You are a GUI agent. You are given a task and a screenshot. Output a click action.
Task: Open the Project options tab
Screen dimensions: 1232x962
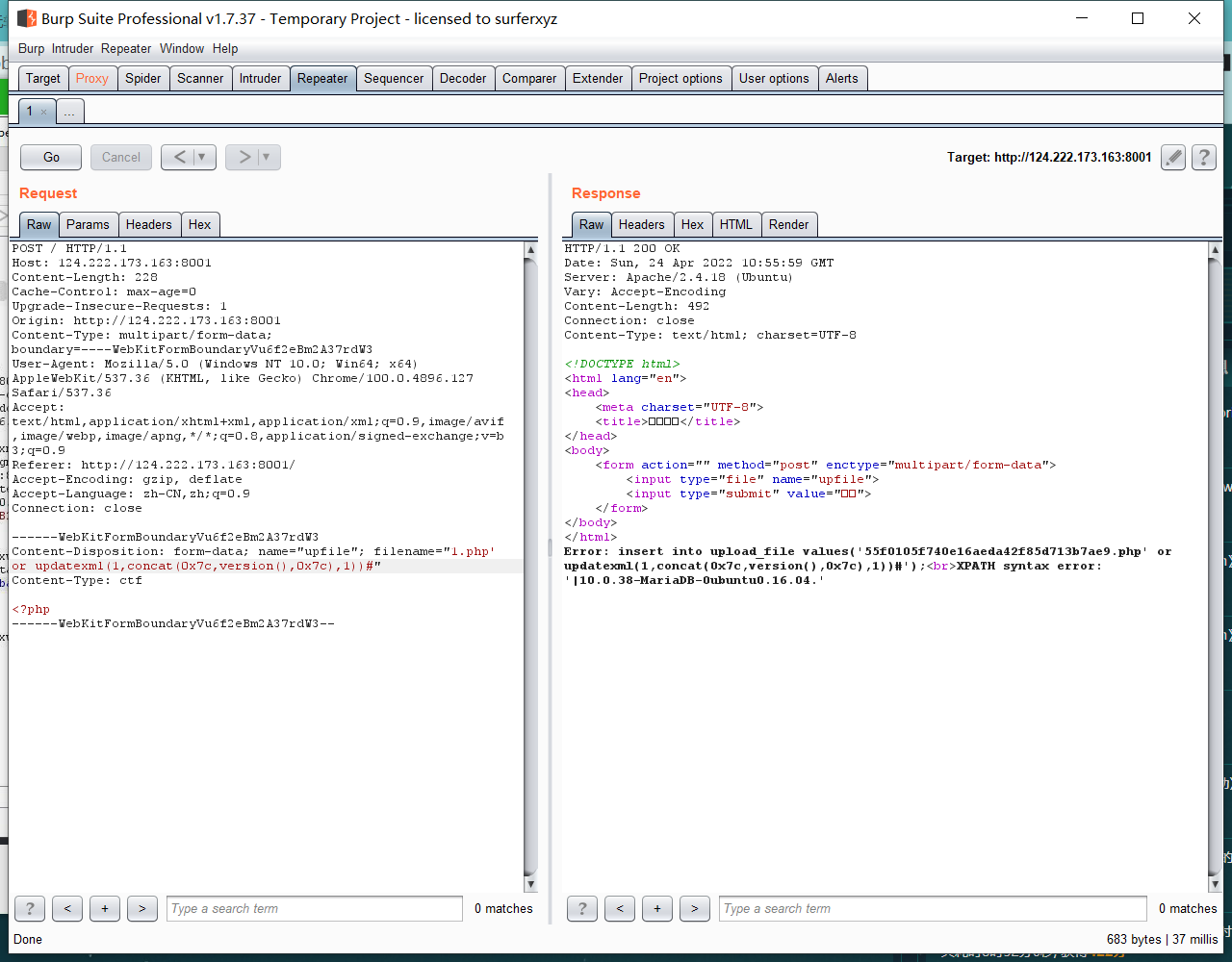[x=680, y=79]
